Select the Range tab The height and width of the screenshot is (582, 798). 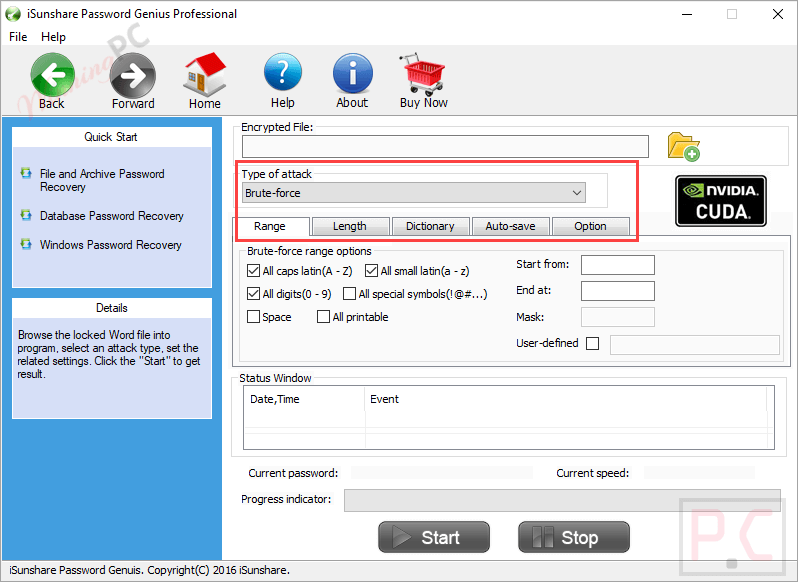(x=270, y=226)
